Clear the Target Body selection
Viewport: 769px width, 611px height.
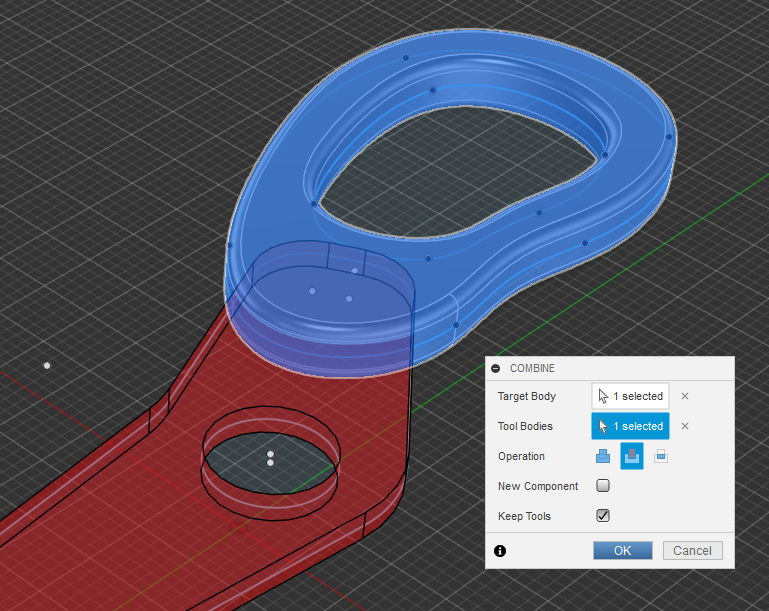(685, 396)
